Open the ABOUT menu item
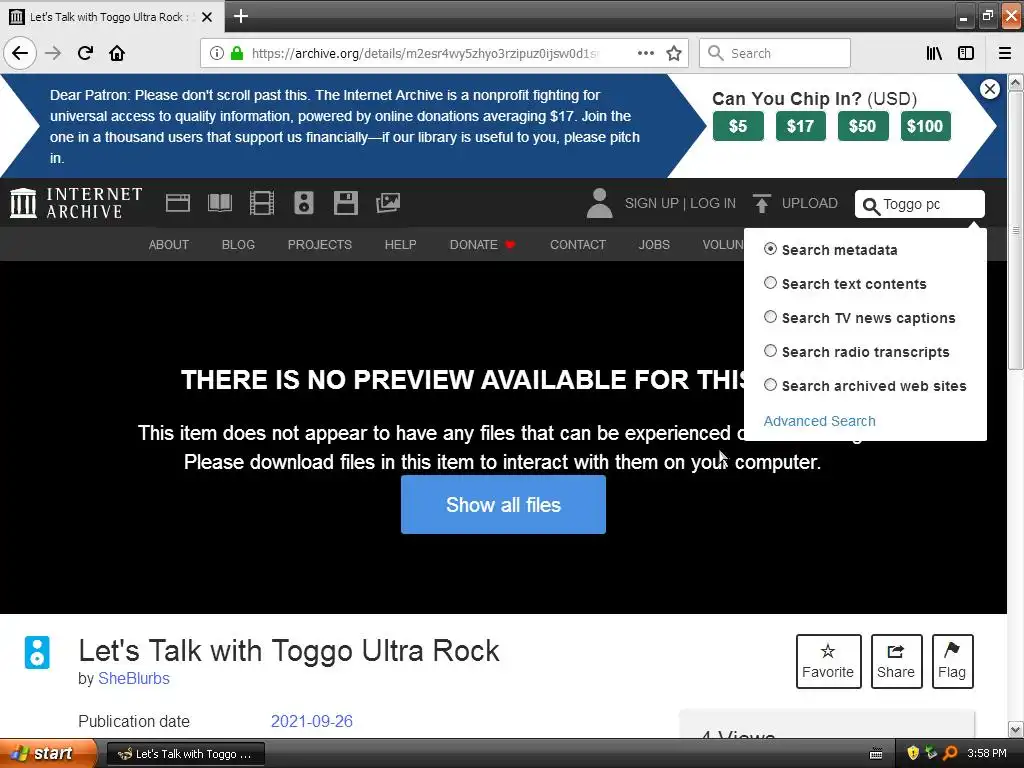This screenshot has height=768, width=1024. click(x=168, y=244)
